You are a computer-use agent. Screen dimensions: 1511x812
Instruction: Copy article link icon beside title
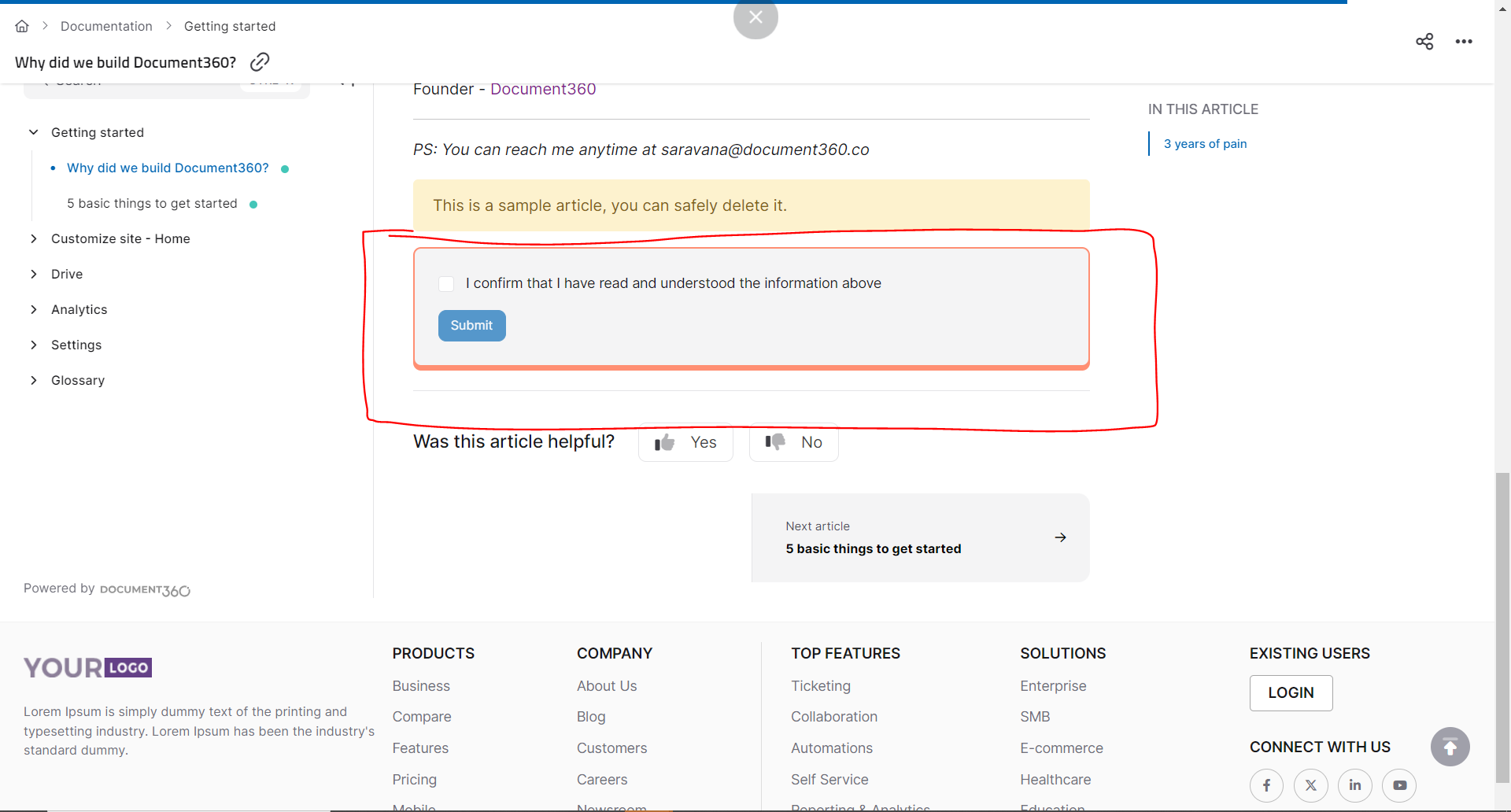click(x=260, y=62)
